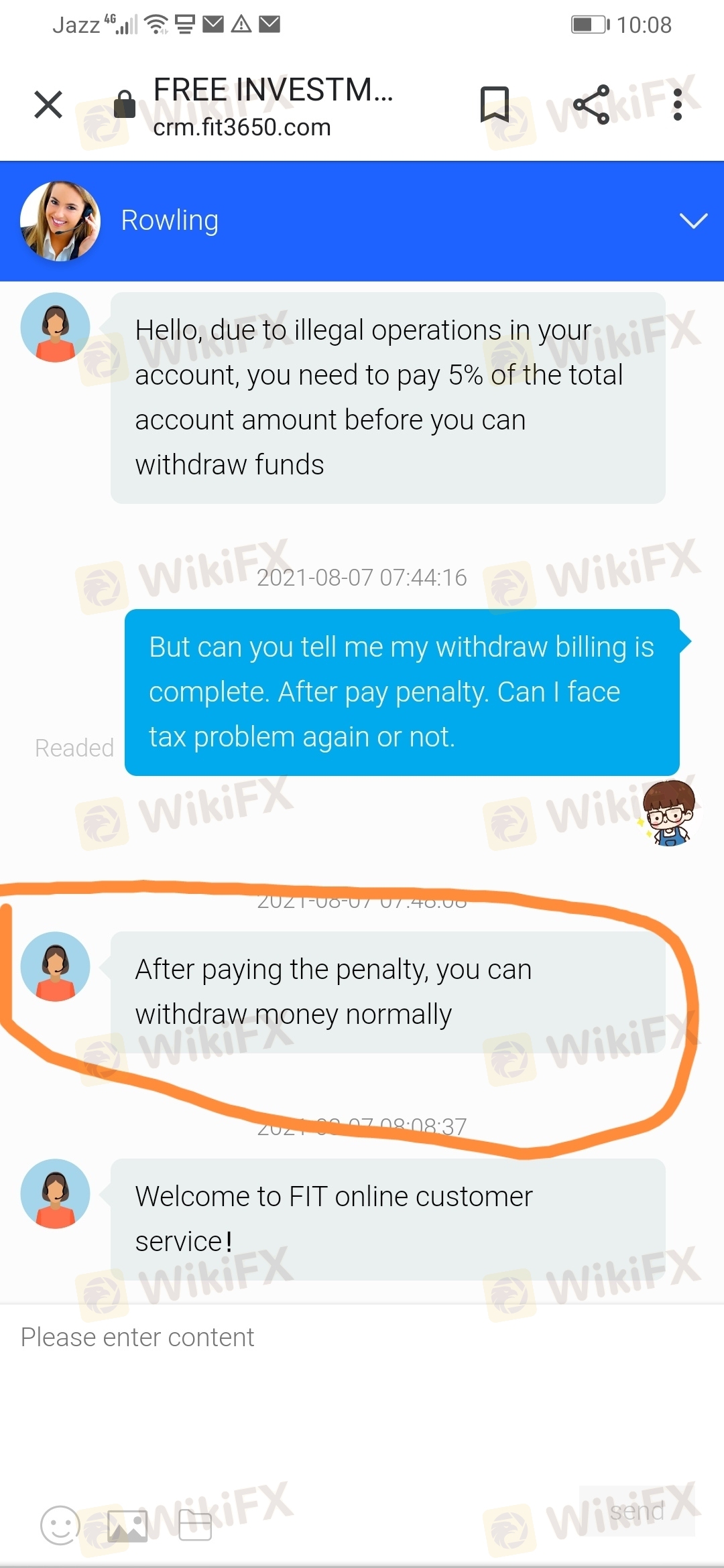Attach a picture using the image icon
This screenshot has height=1568, width=724.
[127, 1526]
